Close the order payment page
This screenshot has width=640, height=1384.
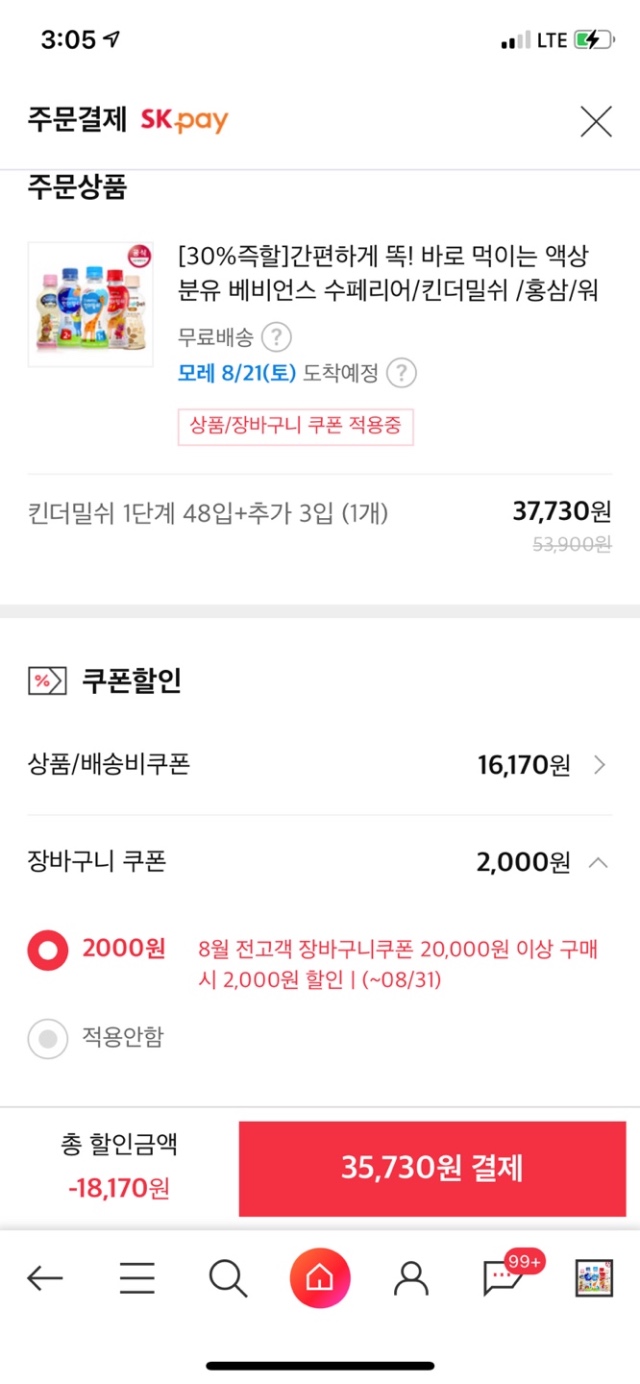596,122
